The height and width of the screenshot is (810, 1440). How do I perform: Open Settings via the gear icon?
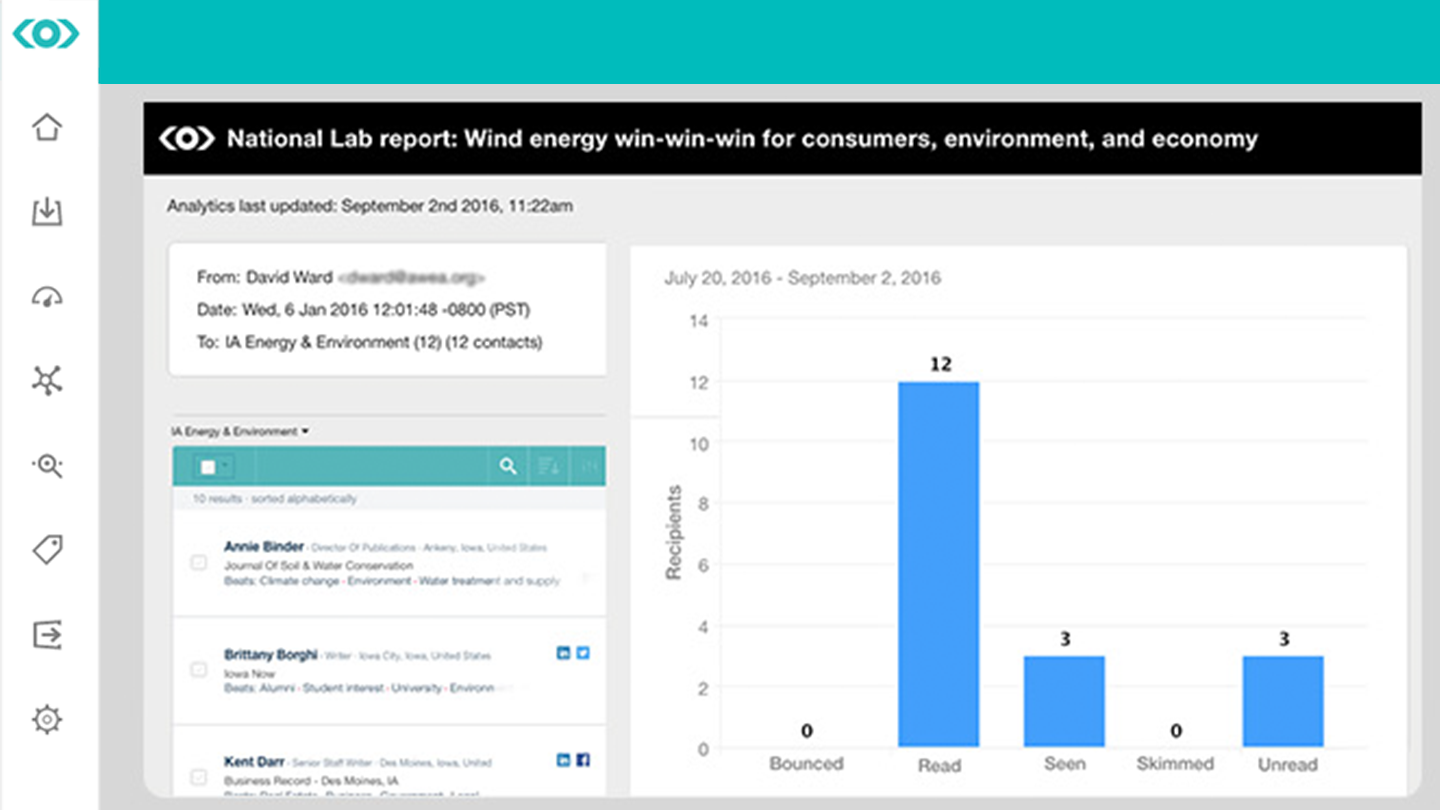[46, 718]
